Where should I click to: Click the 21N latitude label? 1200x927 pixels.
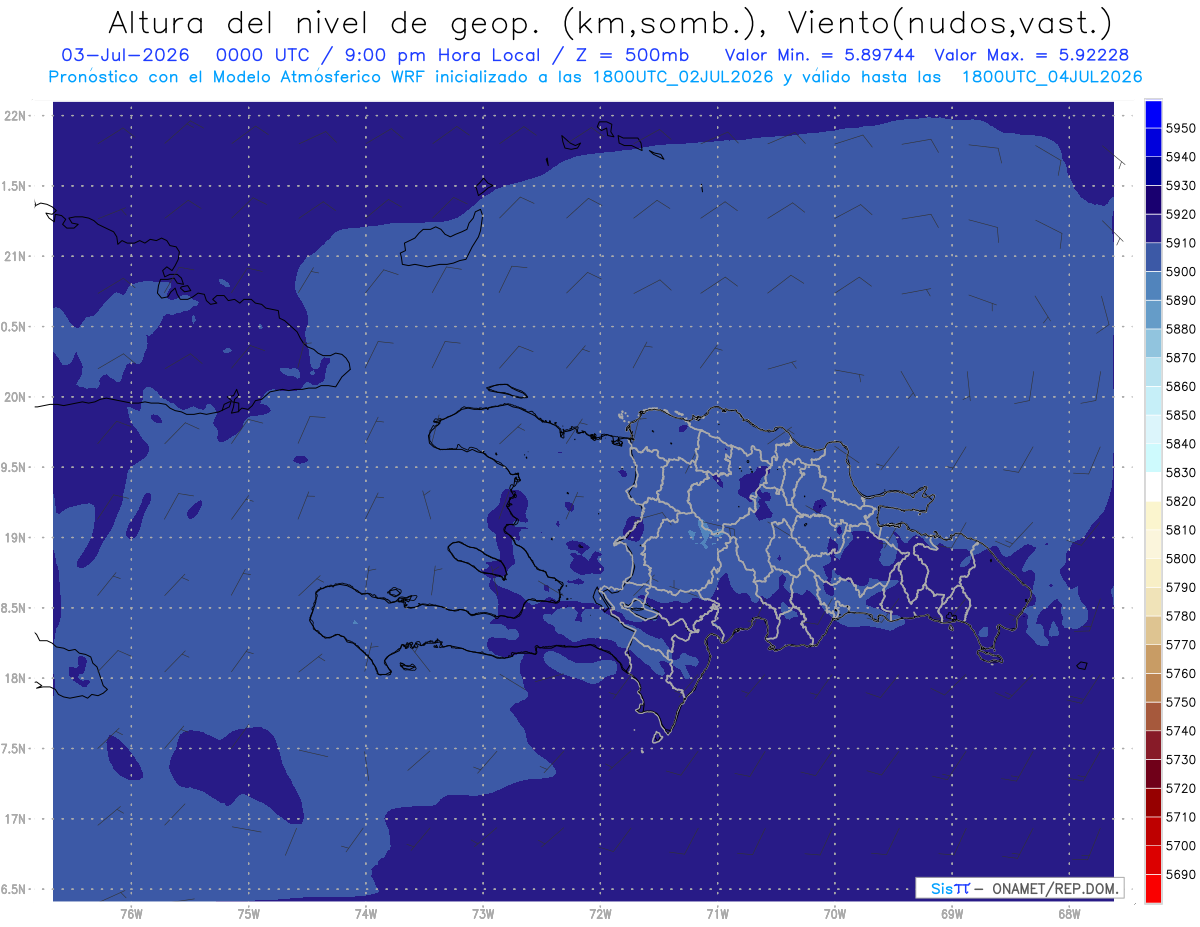[17, 257]
